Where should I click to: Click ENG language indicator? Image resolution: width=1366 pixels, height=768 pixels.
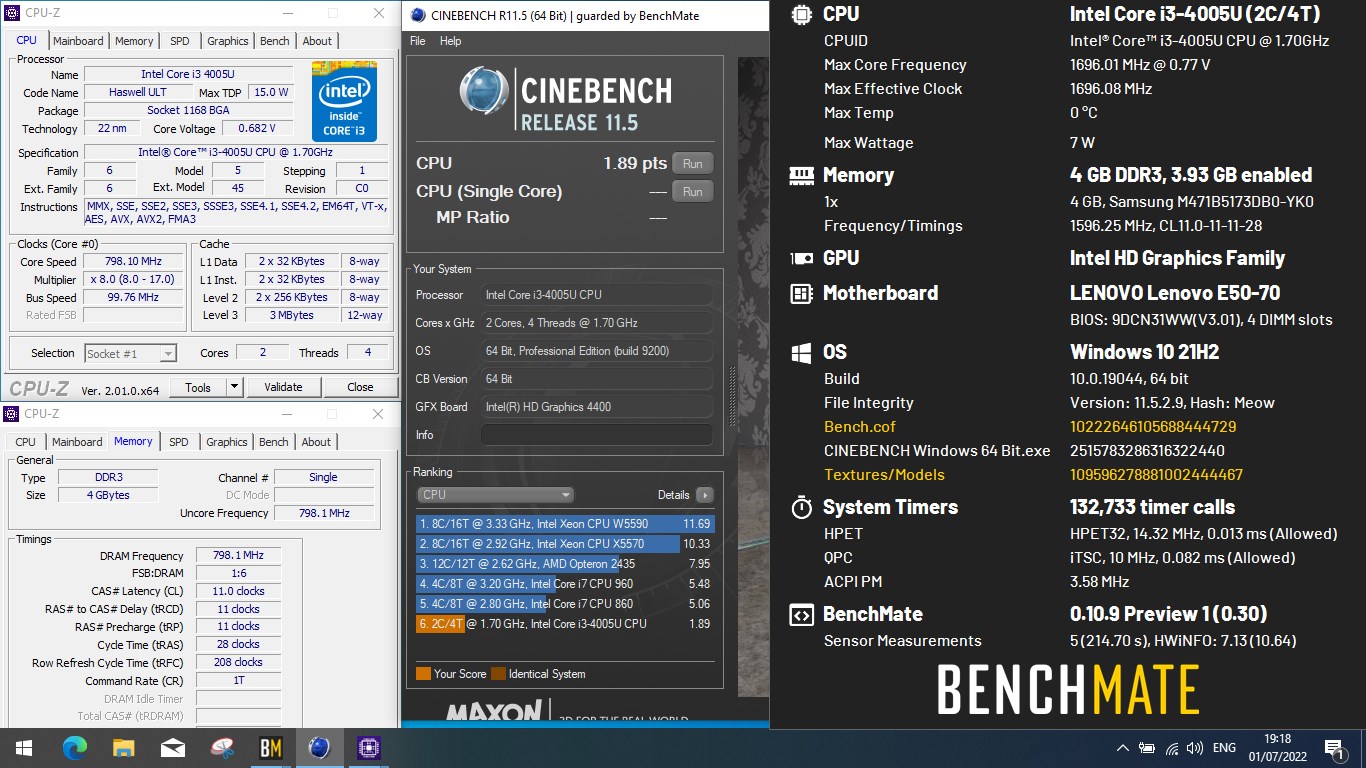click(x=1224, y=748)
